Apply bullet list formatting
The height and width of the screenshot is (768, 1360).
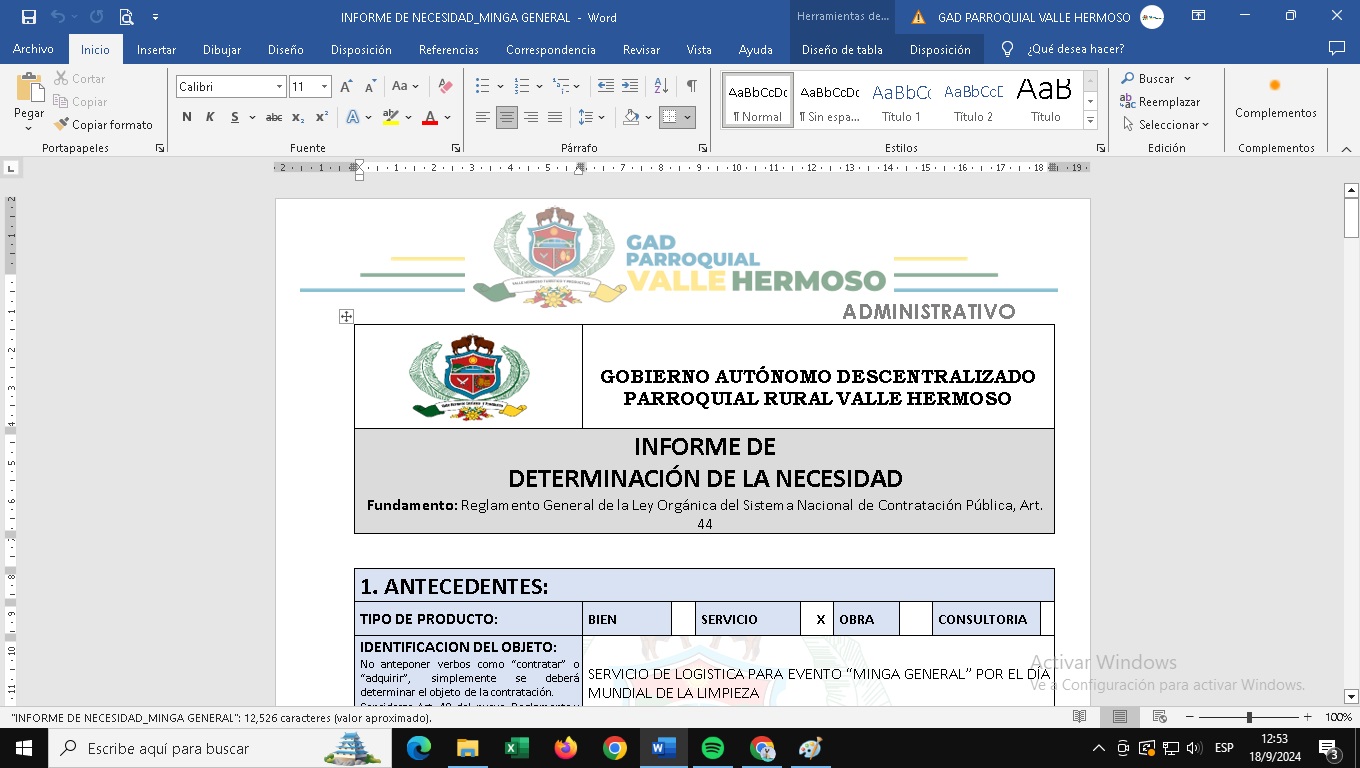483,87
